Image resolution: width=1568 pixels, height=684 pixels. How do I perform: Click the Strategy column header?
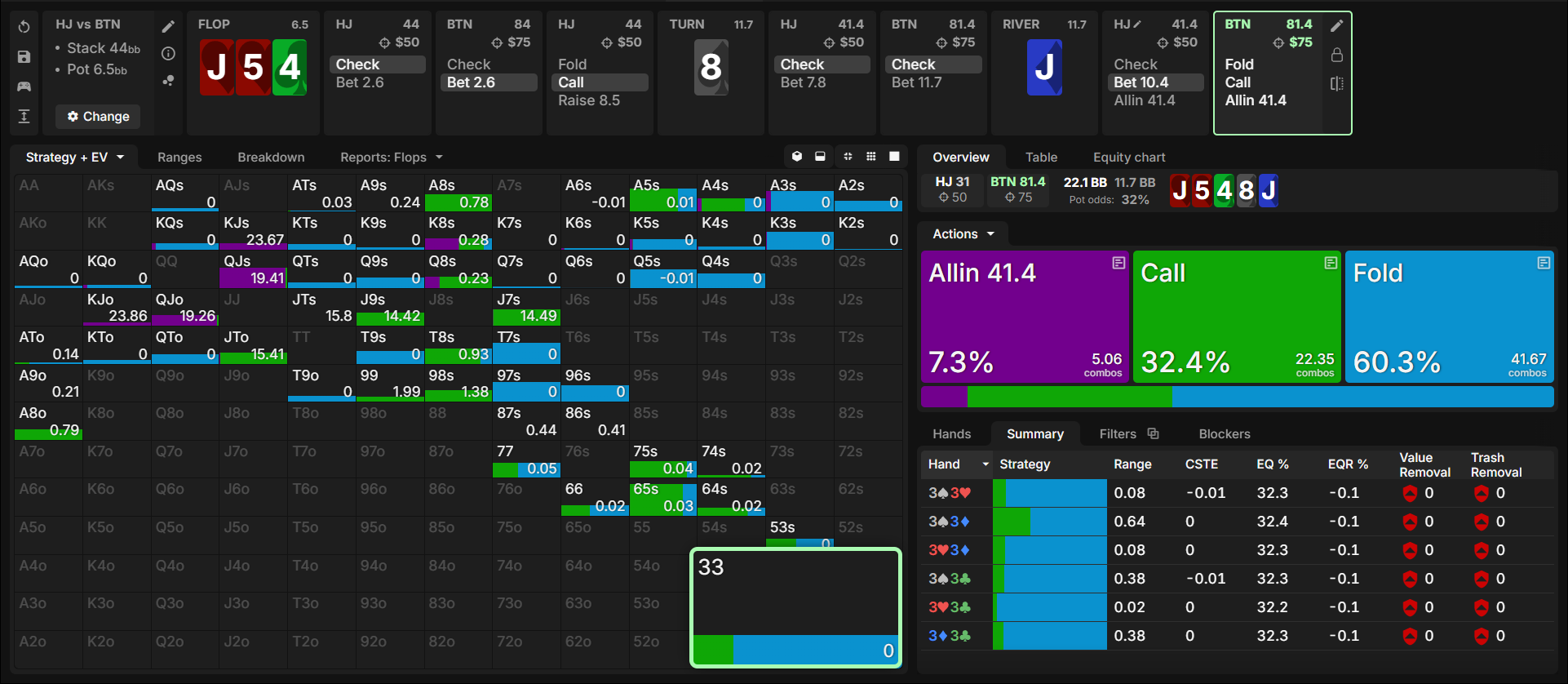click(1025, 464)
